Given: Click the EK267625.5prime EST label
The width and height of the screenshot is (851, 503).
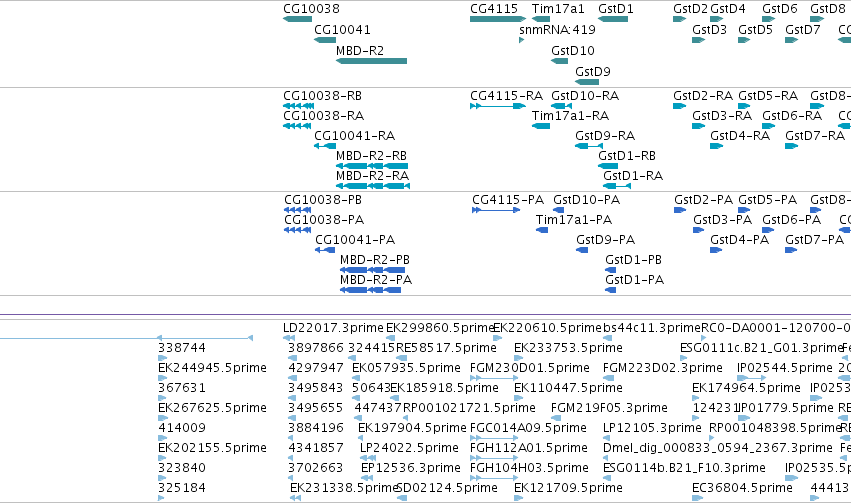Looking at the screenshot, I should click(x=212, y=409).
